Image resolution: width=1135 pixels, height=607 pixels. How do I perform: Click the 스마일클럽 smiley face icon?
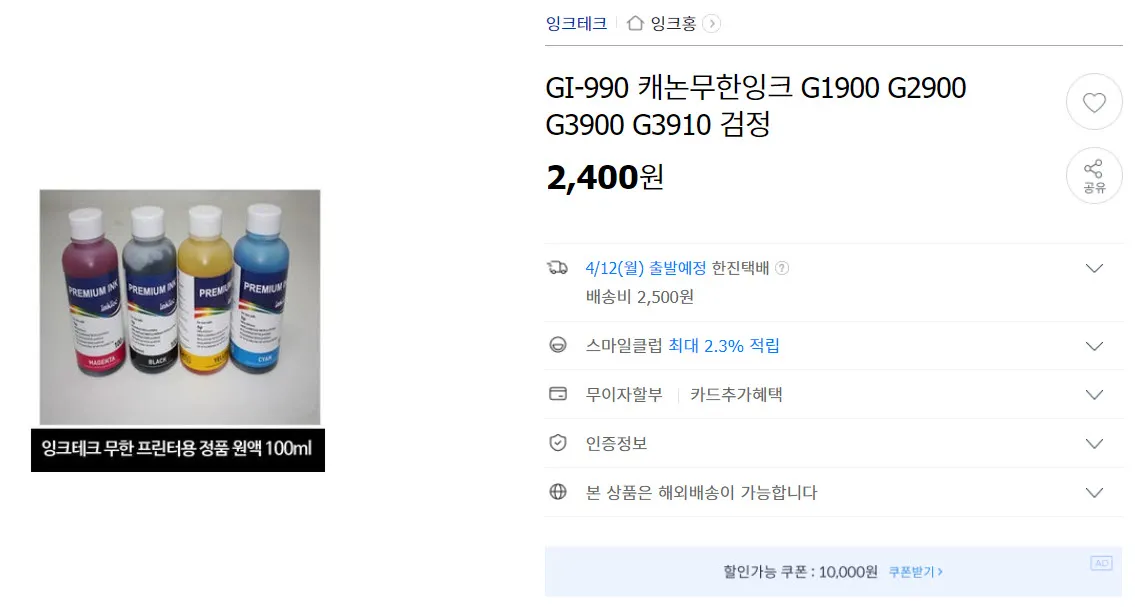558,345
